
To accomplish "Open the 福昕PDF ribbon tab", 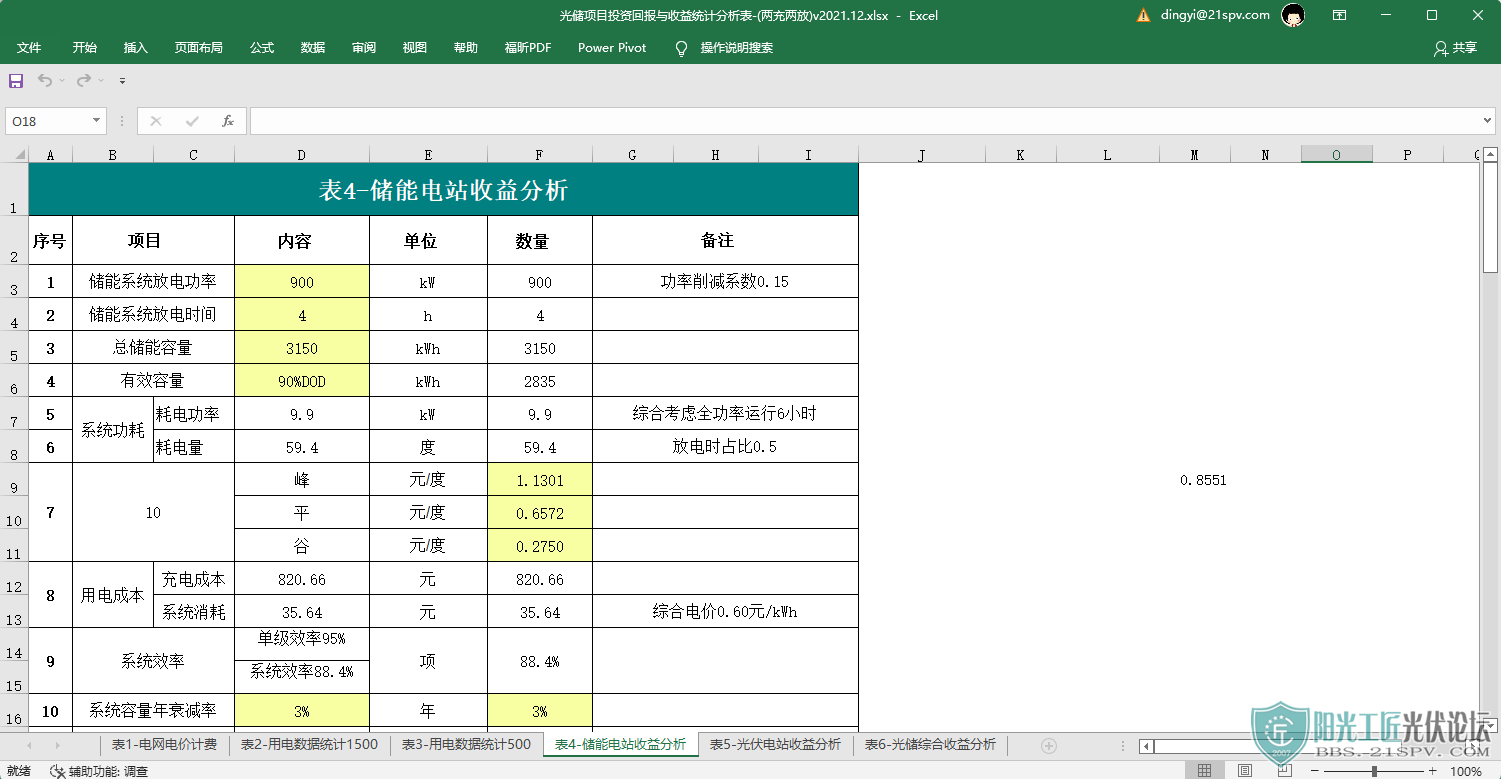I will (528, 47).
